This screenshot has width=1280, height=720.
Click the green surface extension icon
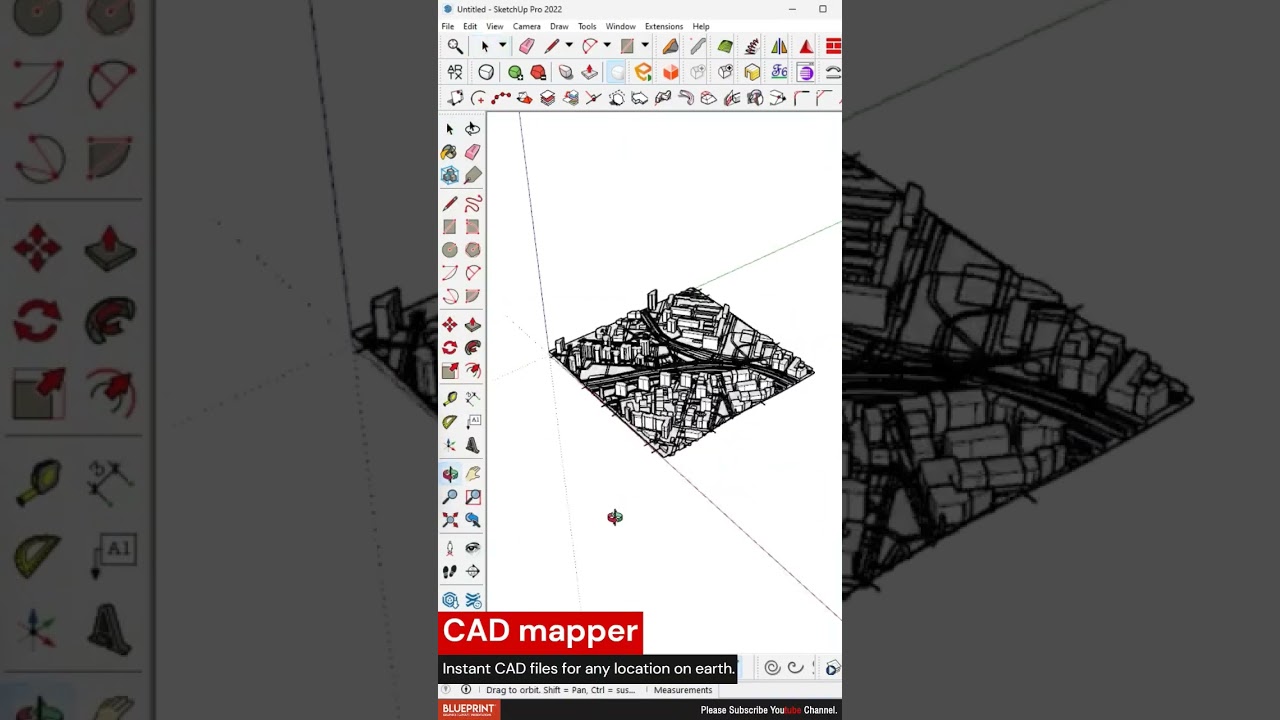tap(725, 46)
